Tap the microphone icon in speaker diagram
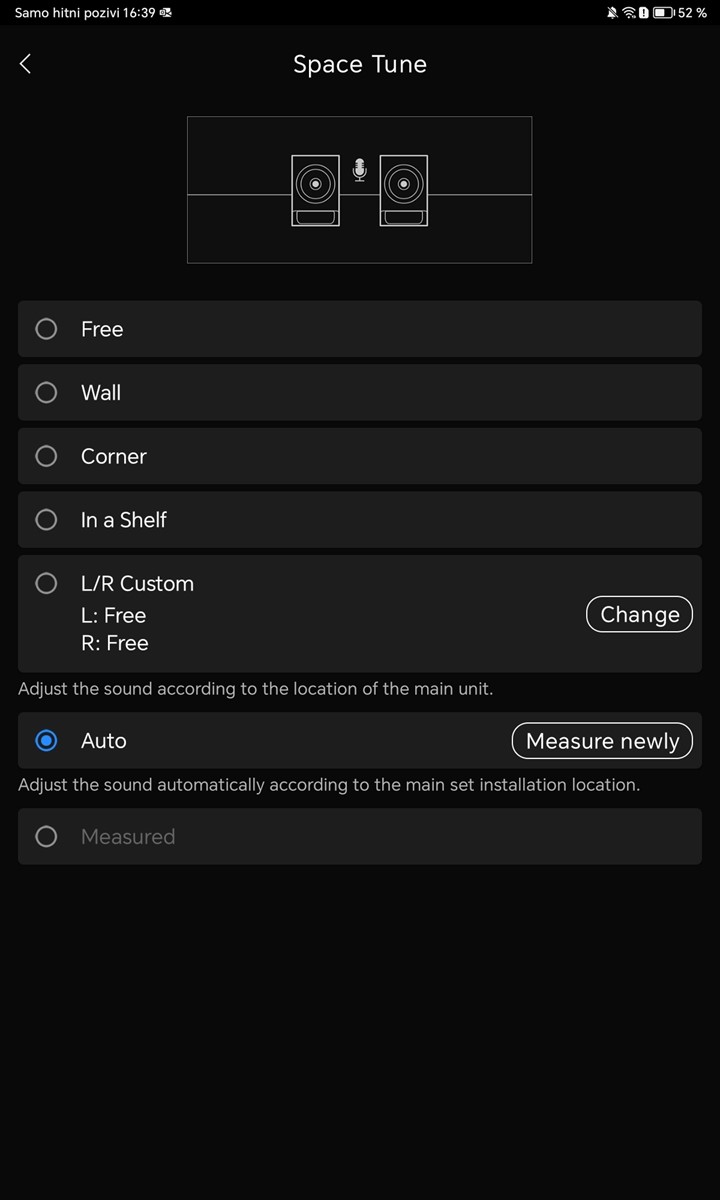 tap(360, 170)
